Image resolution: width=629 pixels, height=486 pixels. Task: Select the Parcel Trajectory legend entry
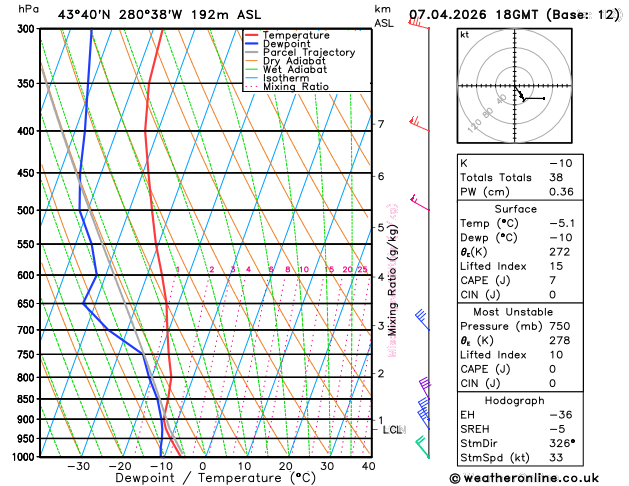tap(309, 53)
